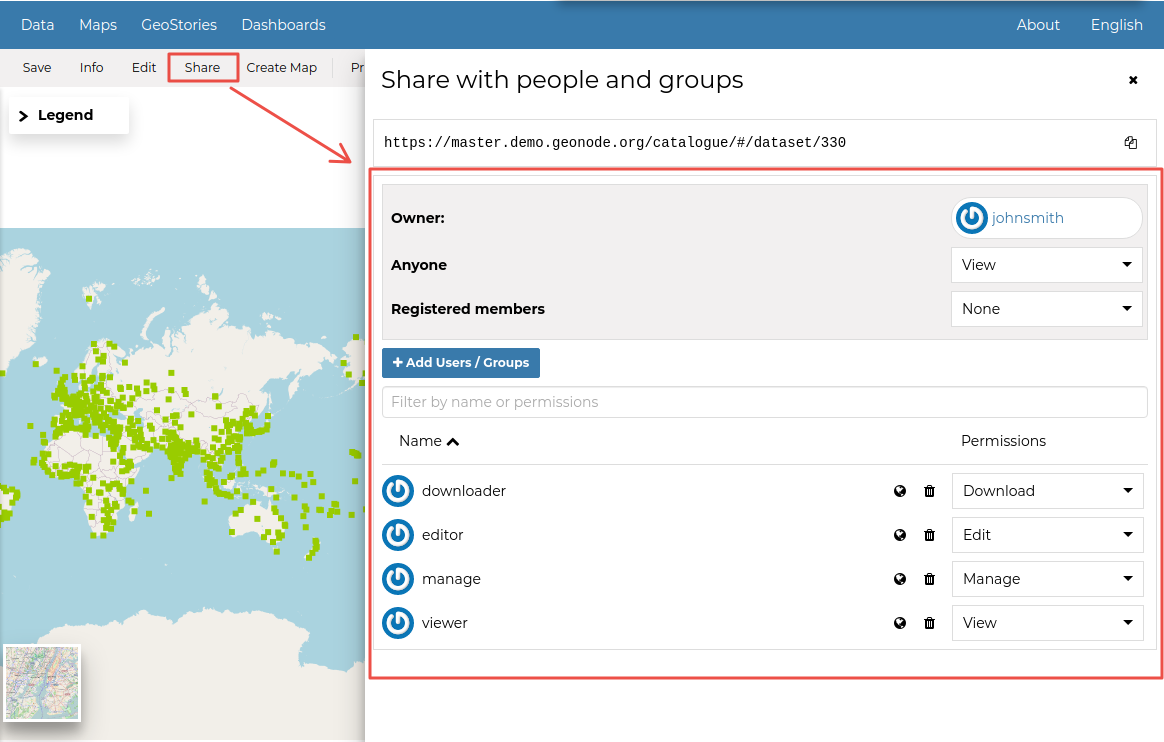Click globe icon for manage user

point(900,579)
